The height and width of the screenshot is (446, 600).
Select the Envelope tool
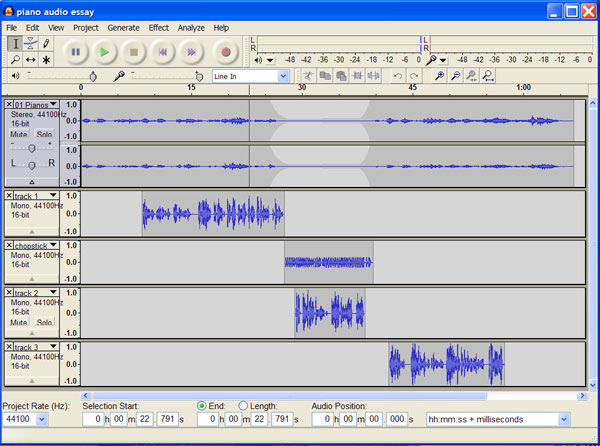[31, 44]
